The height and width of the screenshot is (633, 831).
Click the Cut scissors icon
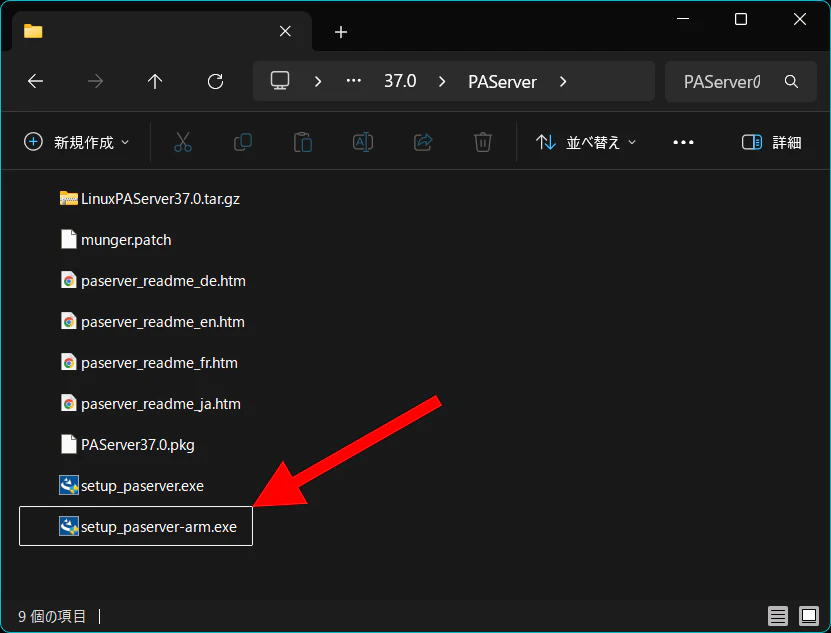pos(183,142)
